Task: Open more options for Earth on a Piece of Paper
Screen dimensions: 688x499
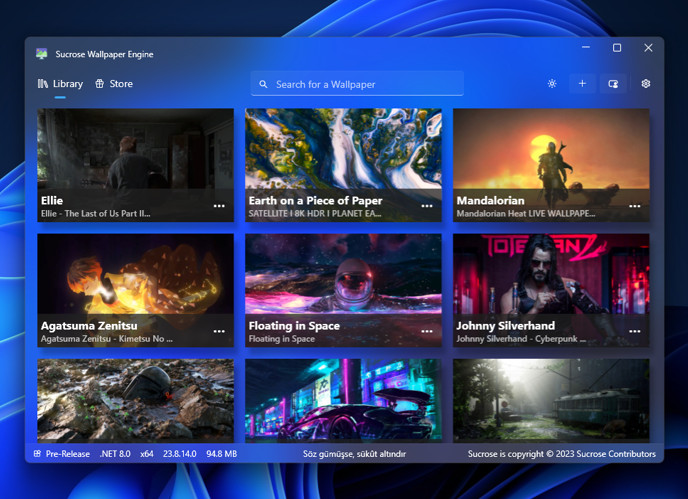Action: tap(427, 206)
